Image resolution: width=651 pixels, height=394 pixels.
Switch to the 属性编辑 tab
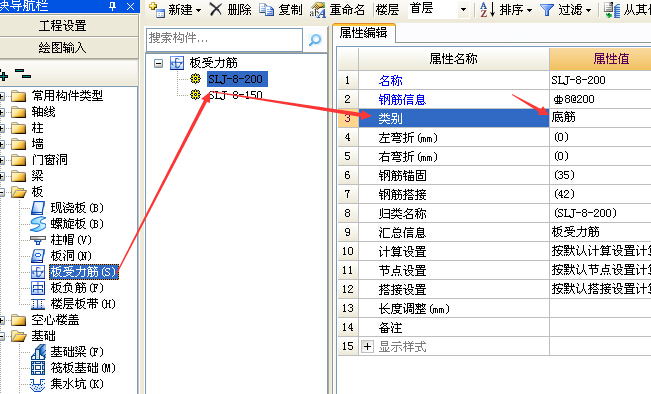[364, 32]
